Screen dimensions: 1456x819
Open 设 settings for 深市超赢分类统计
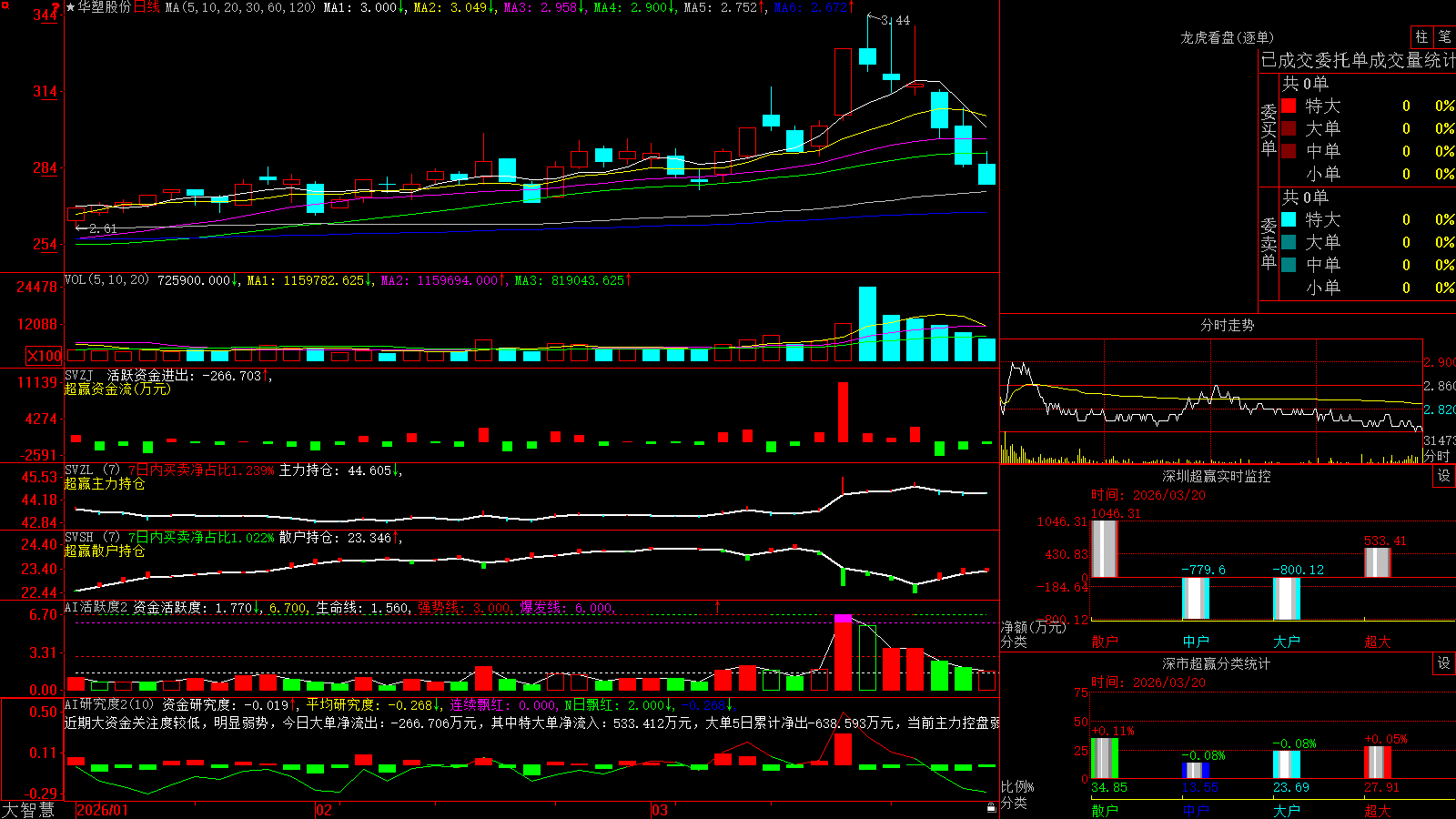(x=1444, y=663)
